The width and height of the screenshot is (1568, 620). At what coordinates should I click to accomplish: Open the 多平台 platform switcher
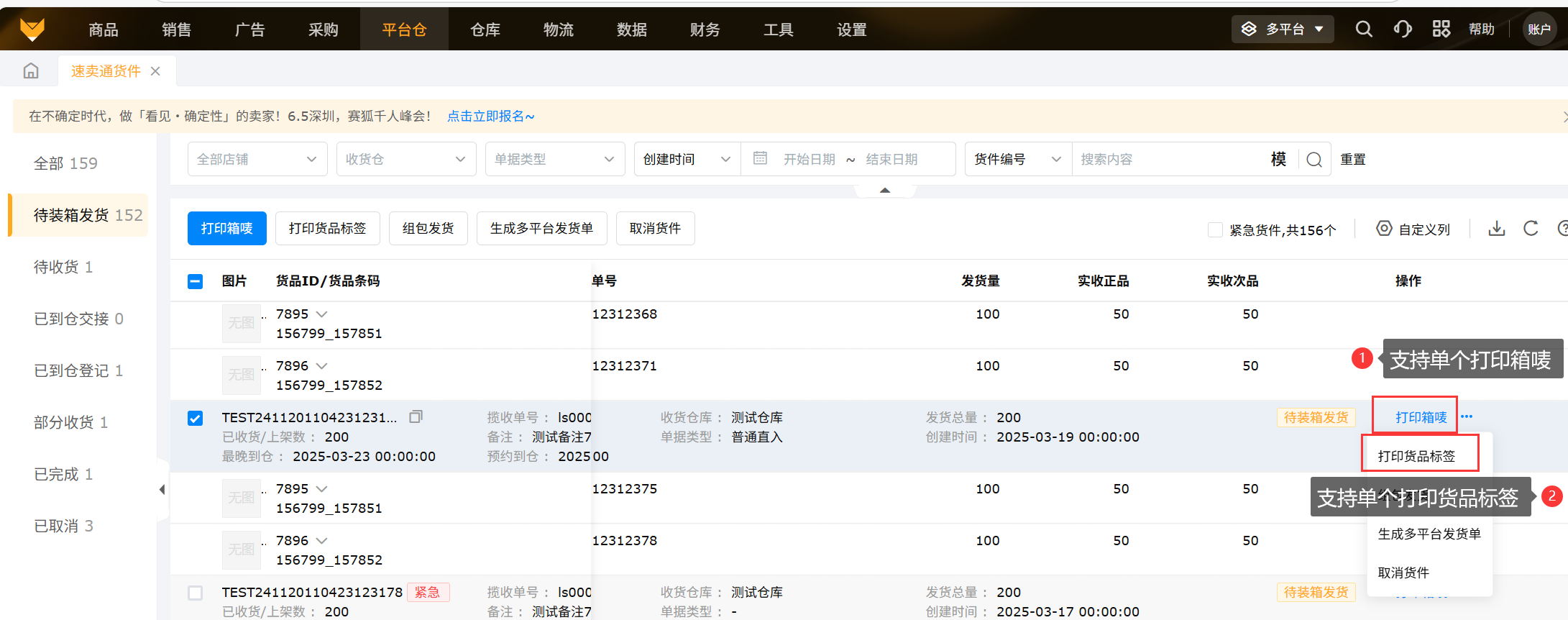click(1283, 29)
